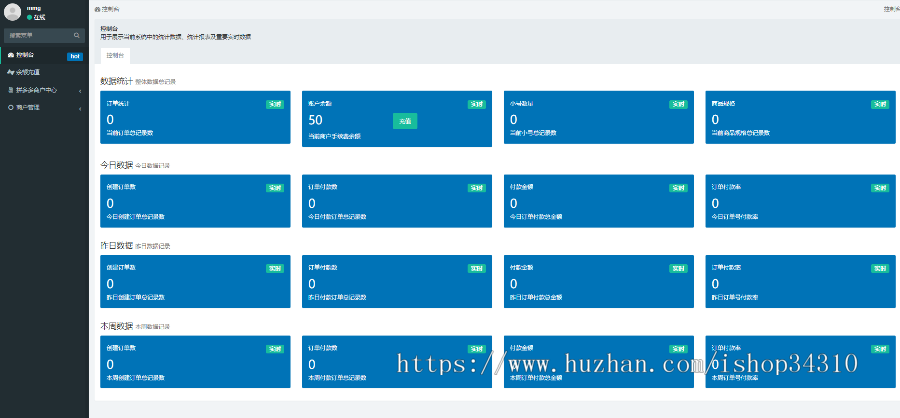Image resolution: width=900 pixels, height=418 pixels.
Task: Click the dashboard icon beside sidebar 控制台
Action: pos(11,55)
